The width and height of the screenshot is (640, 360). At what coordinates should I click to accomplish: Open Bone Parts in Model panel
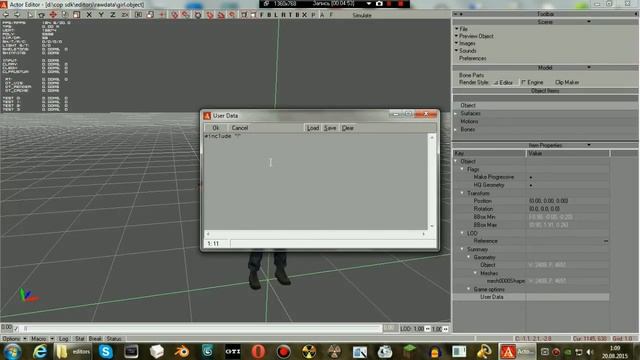click(x=471, y=75)
